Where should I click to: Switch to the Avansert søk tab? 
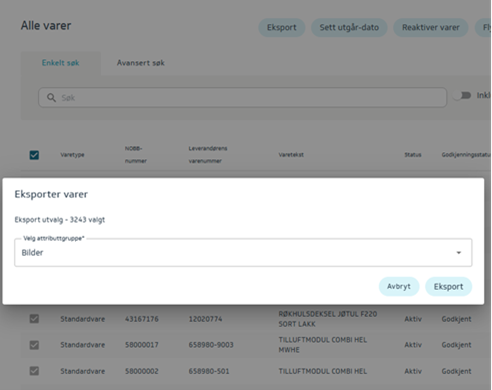pos(141,63)
